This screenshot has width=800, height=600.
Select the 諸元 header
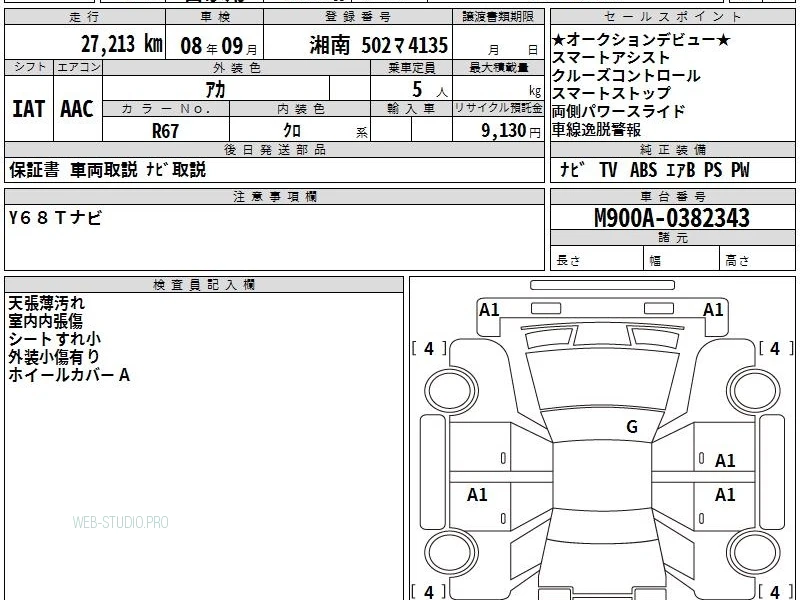click(672, 238)
